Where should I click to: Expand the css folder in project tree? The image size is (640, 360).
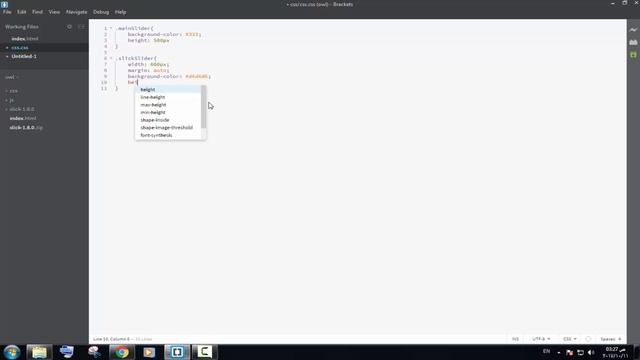click(13, 91)
